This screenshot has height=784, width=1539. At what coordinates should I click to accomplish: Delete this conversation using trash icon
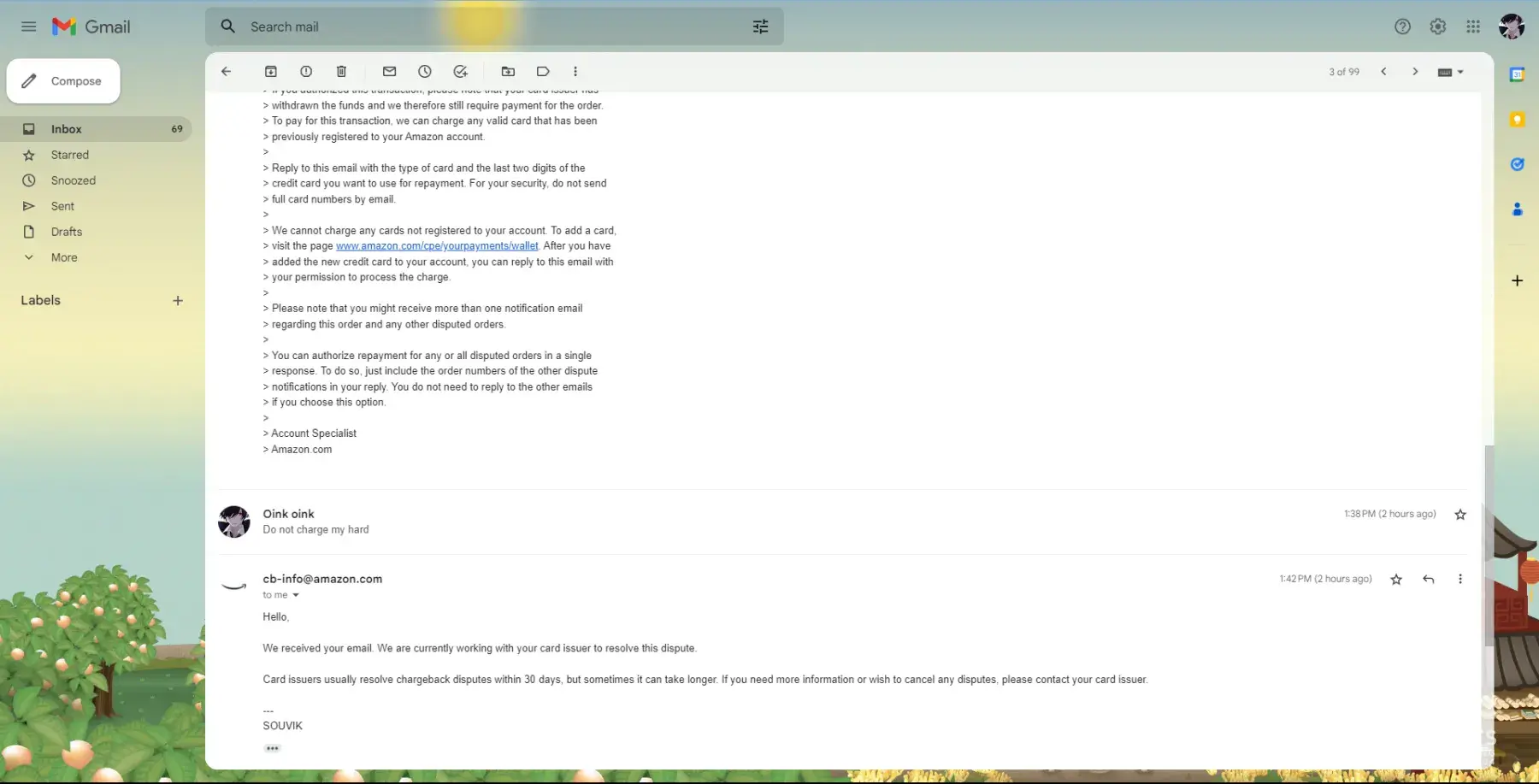(x=341, y=72)
